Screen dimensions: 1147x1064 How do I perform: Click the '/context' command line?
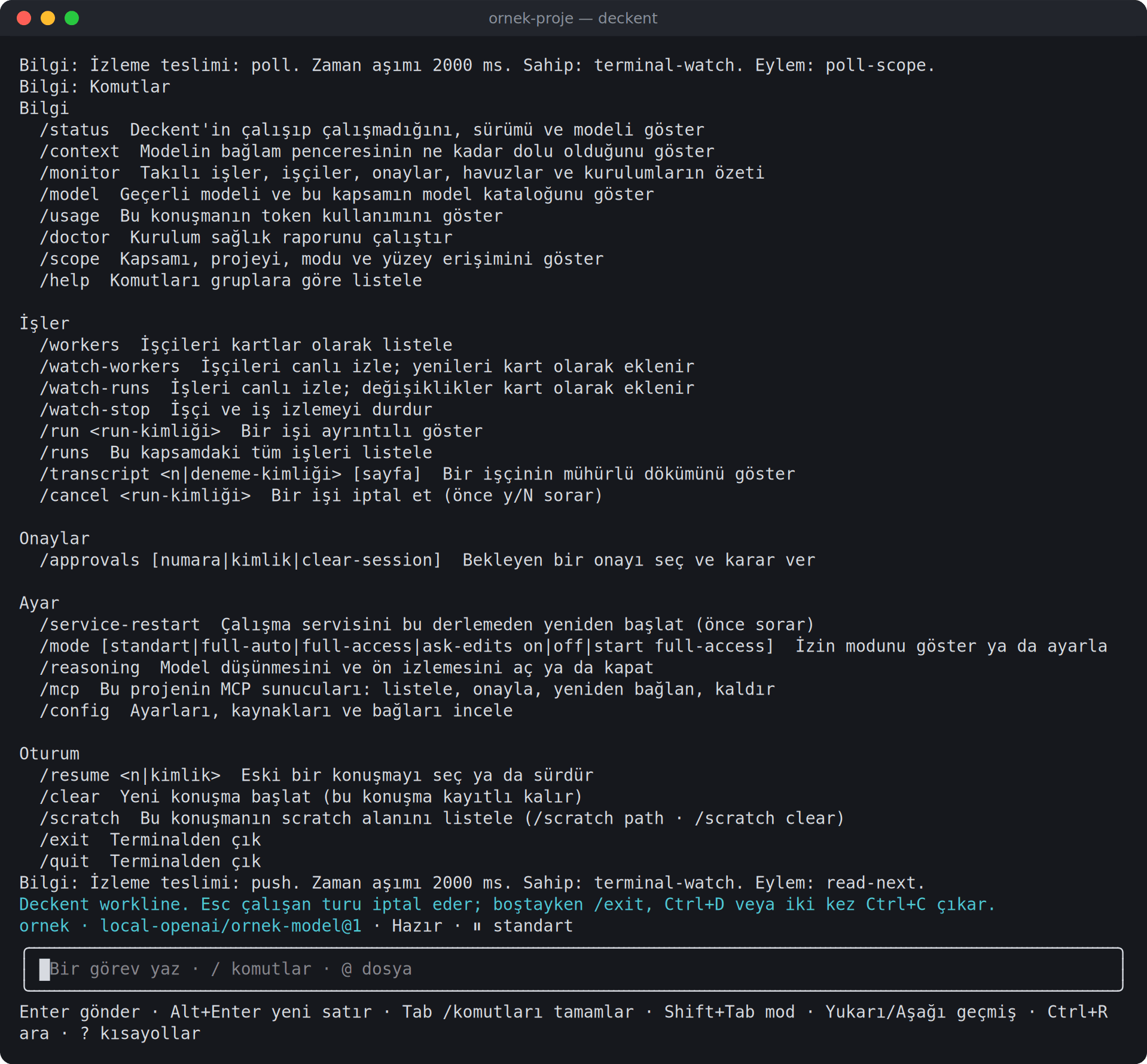377,151
